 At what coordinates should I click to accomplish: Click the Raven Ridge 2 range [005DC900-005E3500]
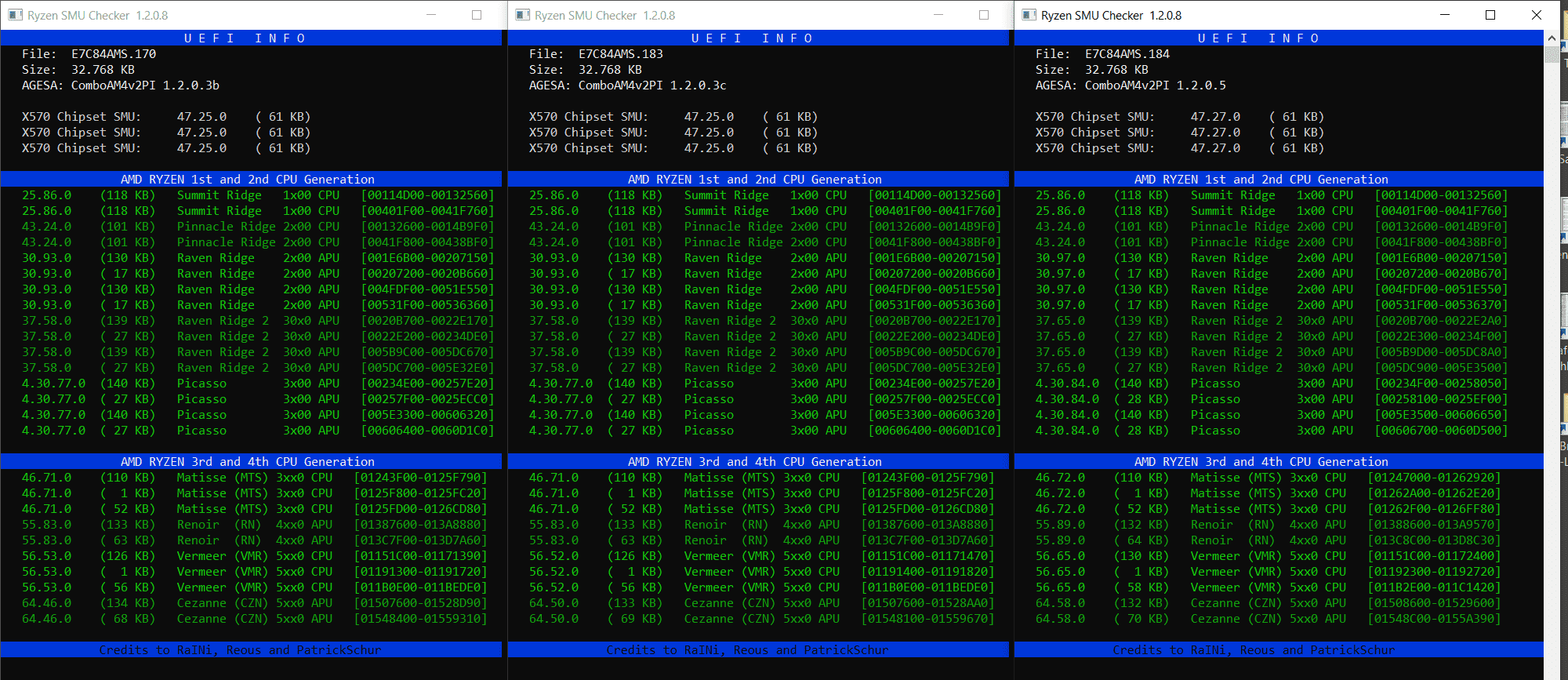tap(1441, 368)
